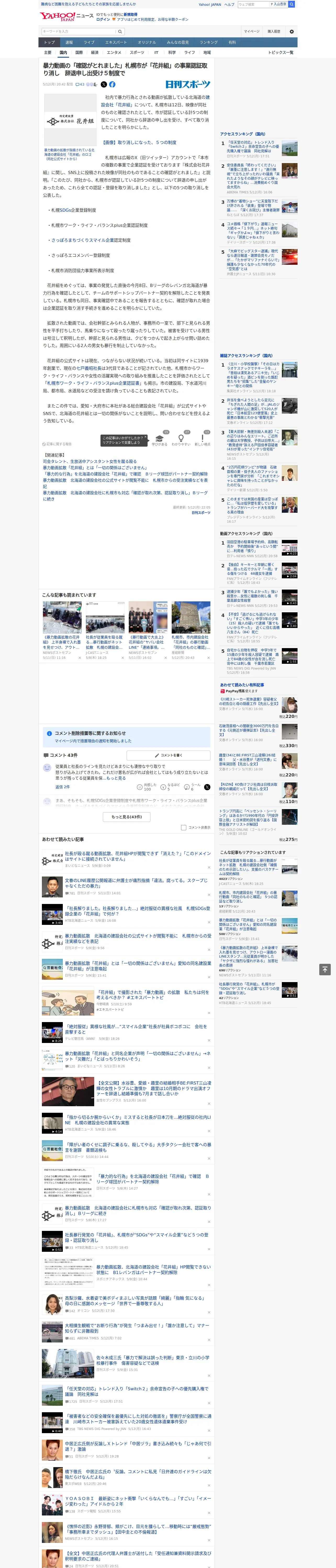Click the うーん reaction face on the comment
The image size is (336, 1568).
coord(187,787)
